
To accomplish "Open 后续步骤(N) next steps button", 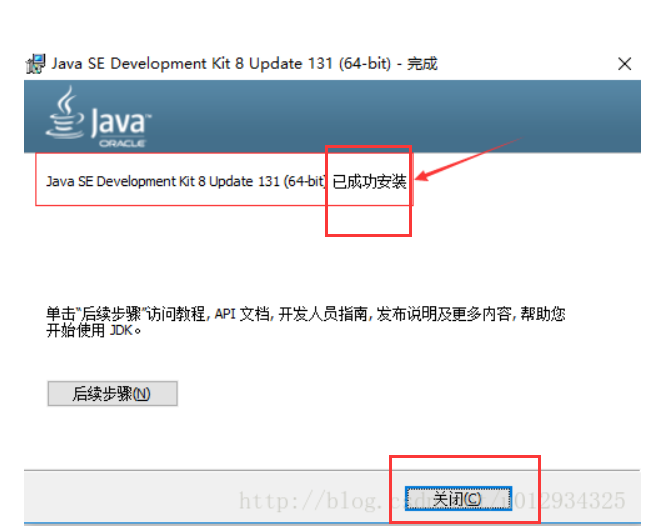I will tap(113, 393).
